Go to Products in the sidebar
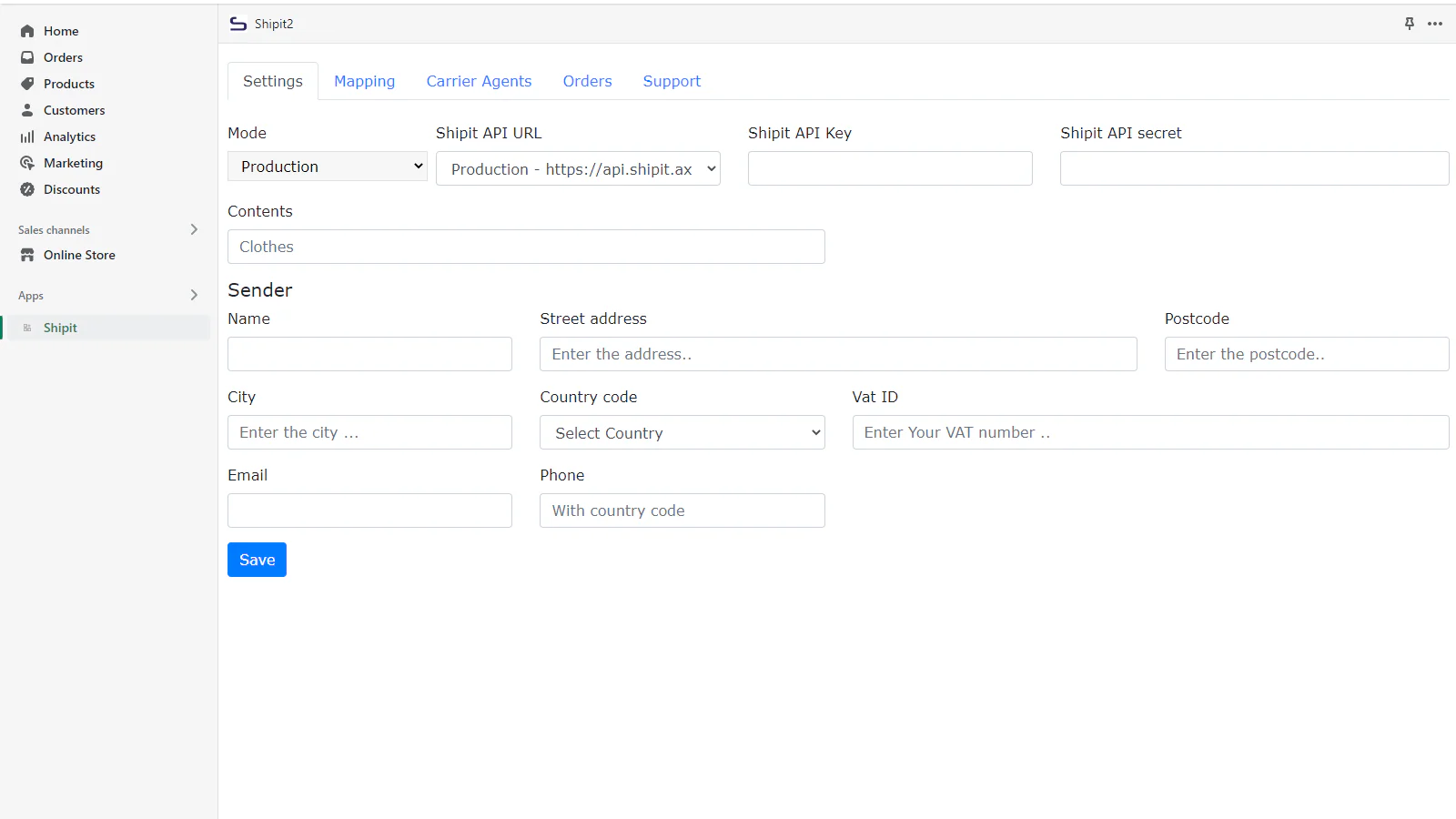Image resolution: width=1456 pixels, height=819 pixels. 69,84
